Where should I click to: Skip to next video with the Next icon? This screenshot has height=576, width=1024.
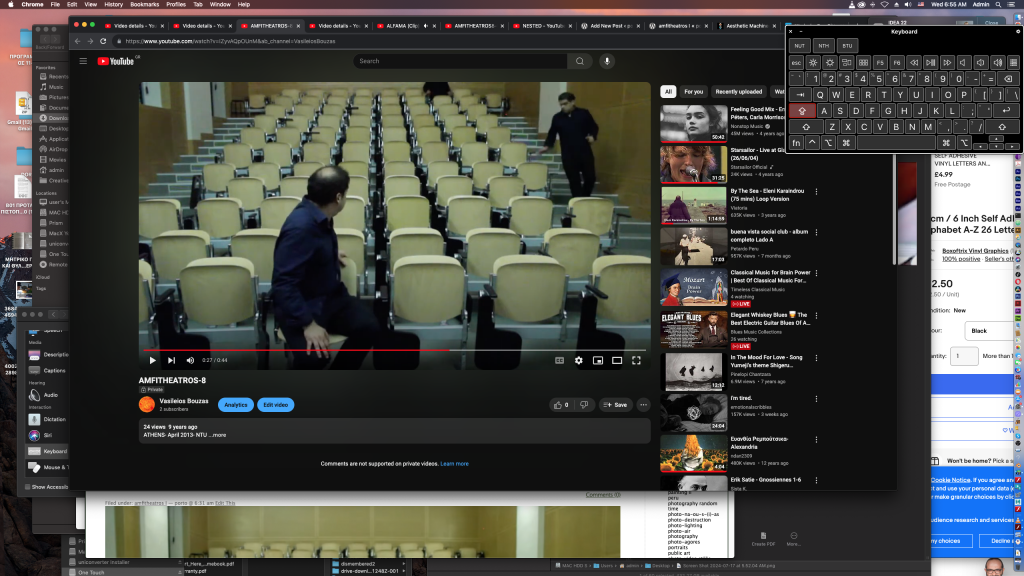[171, 360]
